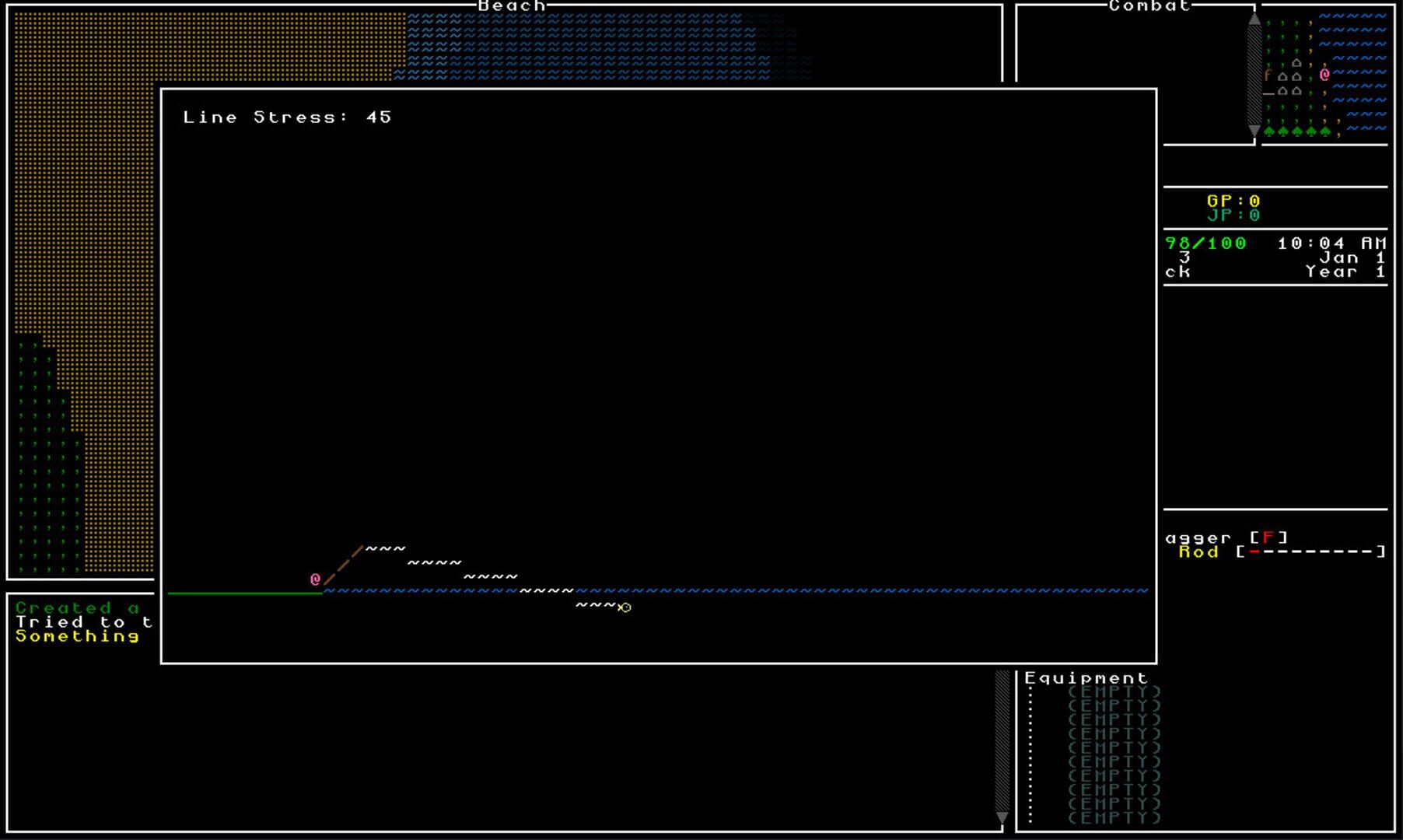The height and width of the screenshot is (840, 1403).
Task: Open the Combat panel header
Action: click(x=1149, y=5)
